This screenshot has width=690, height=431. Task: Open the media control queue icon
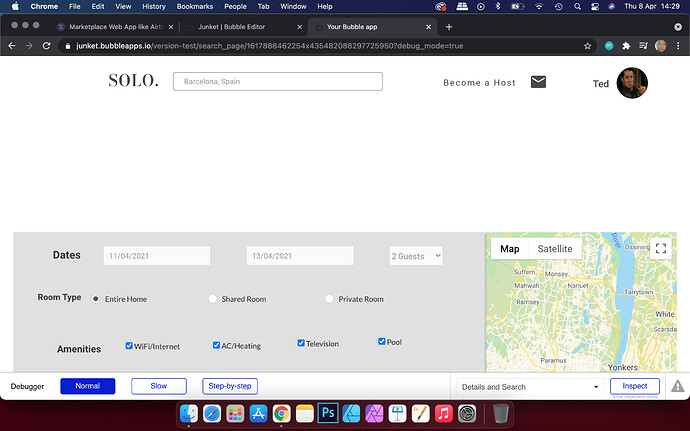coord(643,46)
